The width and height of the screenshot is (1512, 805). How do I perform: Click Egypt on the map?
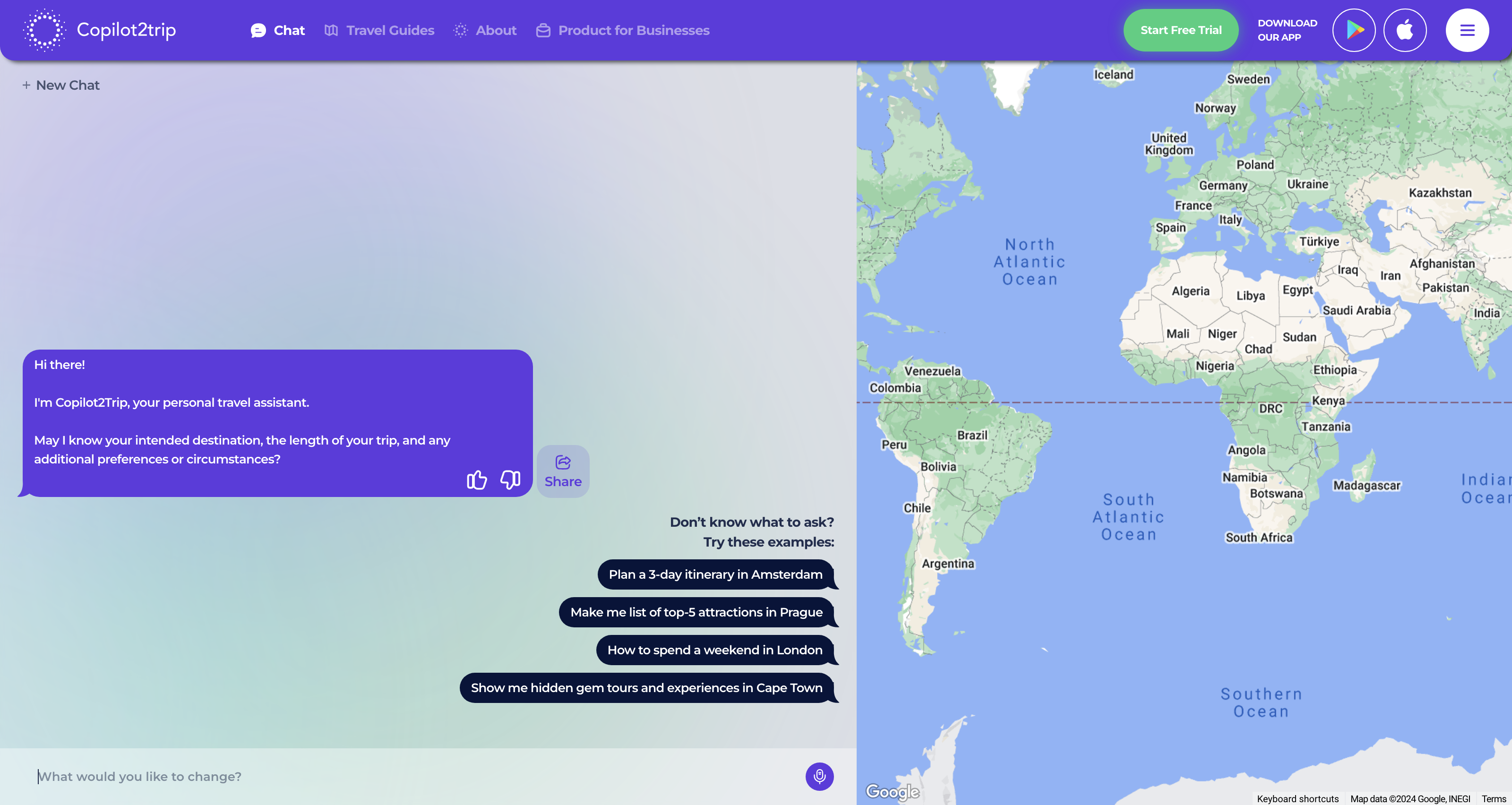(1297, 290)
